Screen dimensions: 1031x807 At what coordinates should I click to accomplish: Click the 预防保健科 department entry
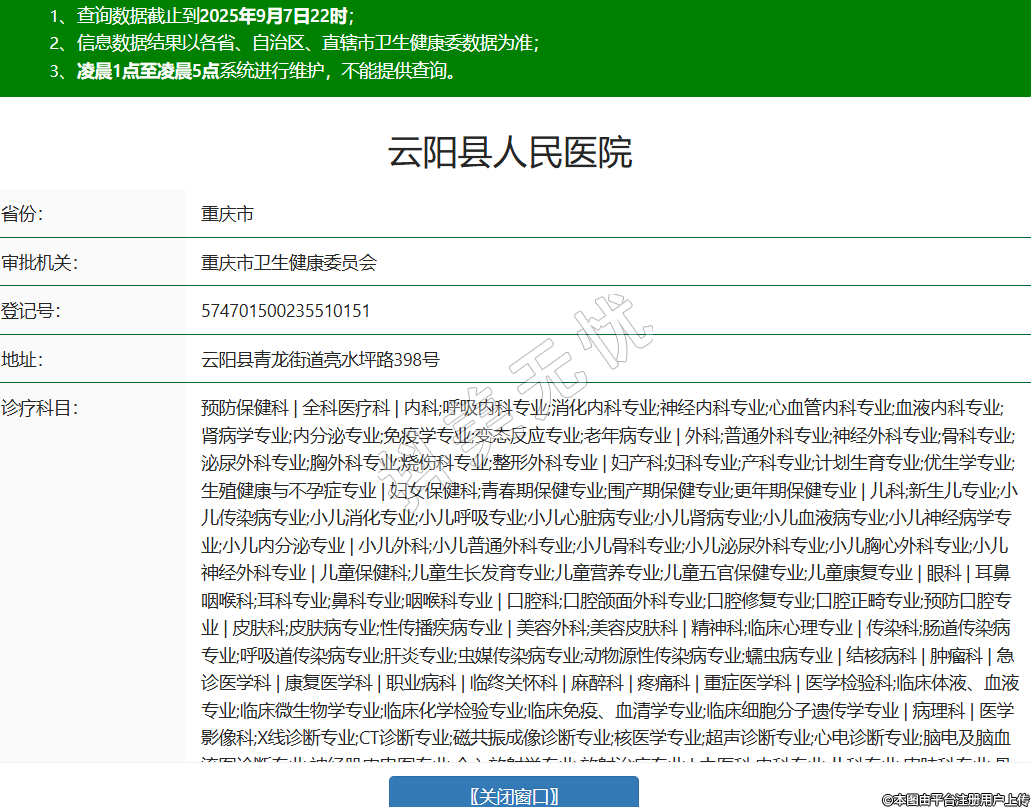[244, 408]
